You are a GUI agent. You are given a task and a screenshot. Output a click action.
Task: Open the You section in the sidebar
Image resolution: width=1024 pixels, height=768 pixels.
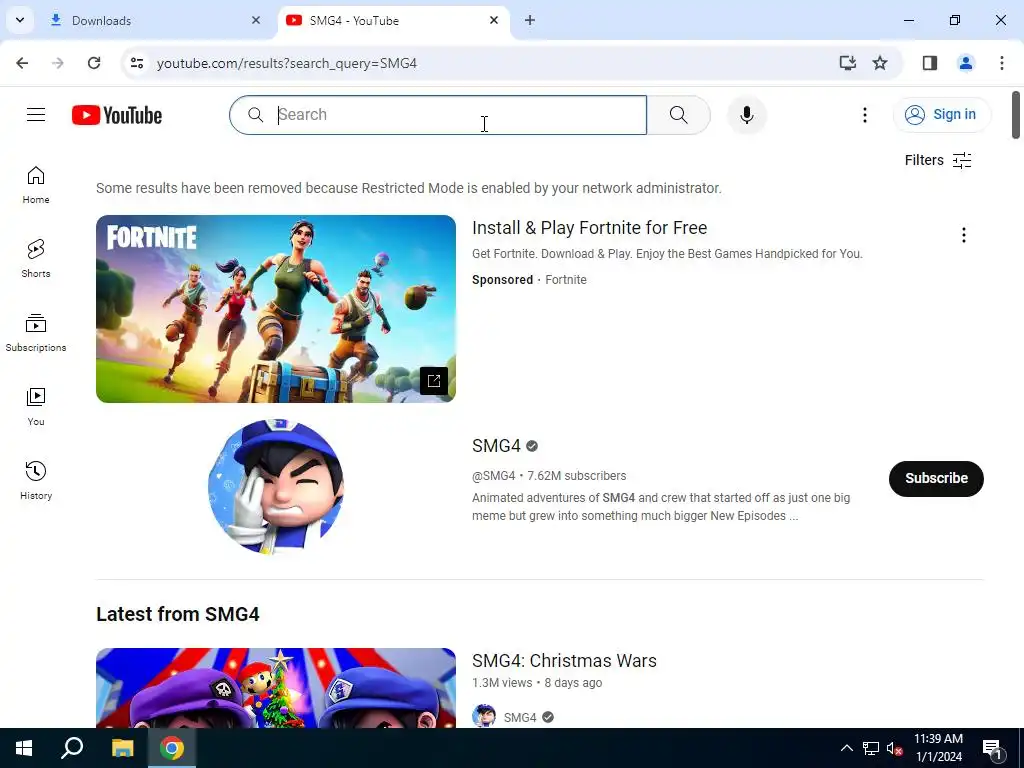pyautogui.click(x=36, y=406)
